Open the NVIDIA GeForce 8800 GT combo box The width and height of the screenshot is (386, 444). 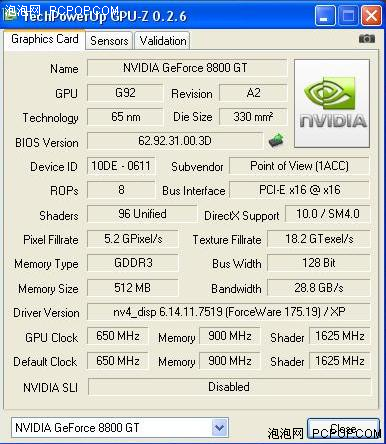(x=120, y=427)
